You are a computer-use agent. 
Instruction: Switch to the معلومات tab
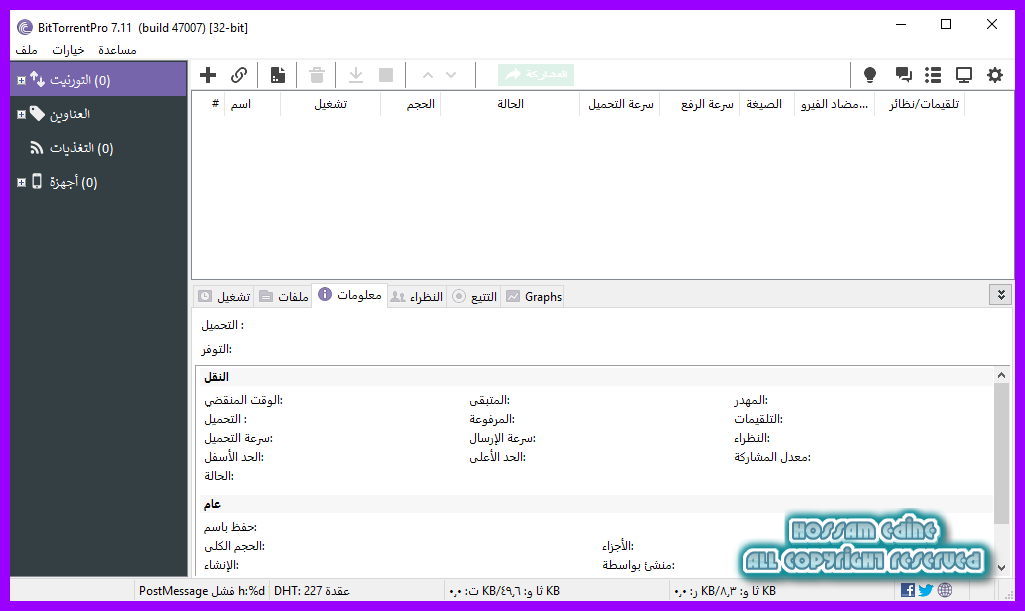pyautogui.click(x=350, y=295)
